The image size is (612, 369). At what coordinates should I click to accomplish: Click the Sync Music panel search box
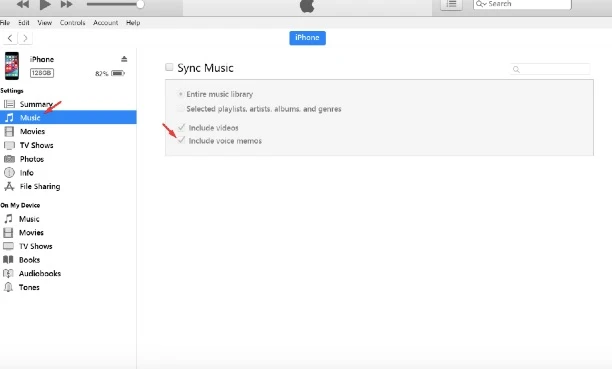[x=550, y=69]
